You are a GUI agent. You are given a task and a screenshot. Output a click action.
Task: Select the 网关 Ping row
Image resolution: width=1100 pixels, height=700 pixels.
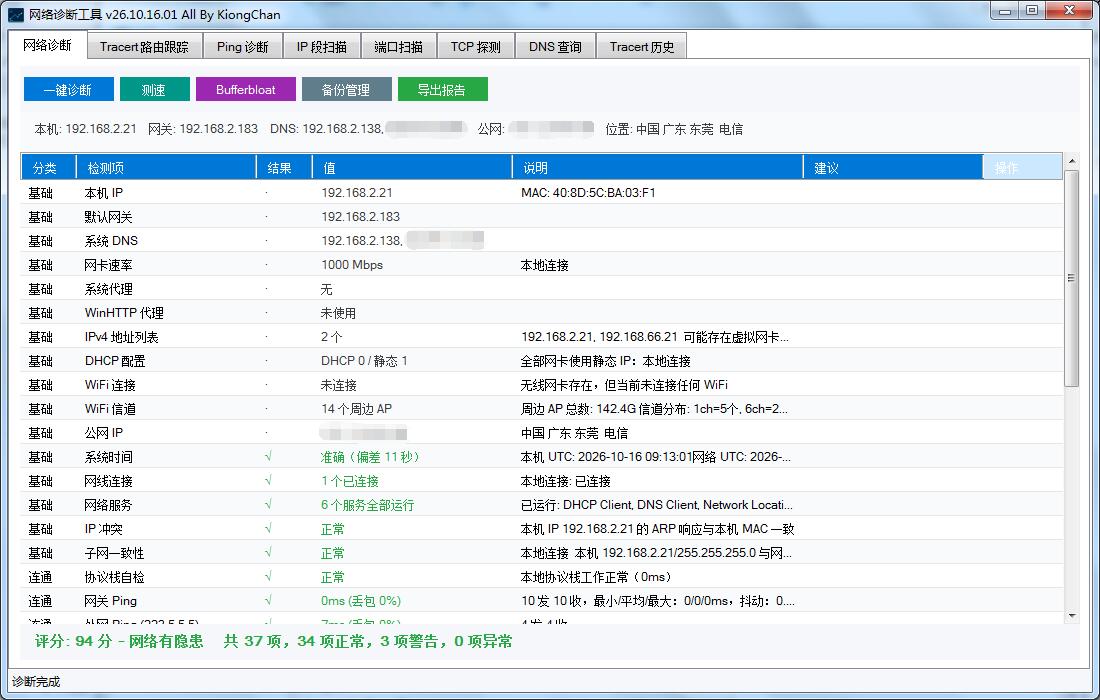pos(542,601)
